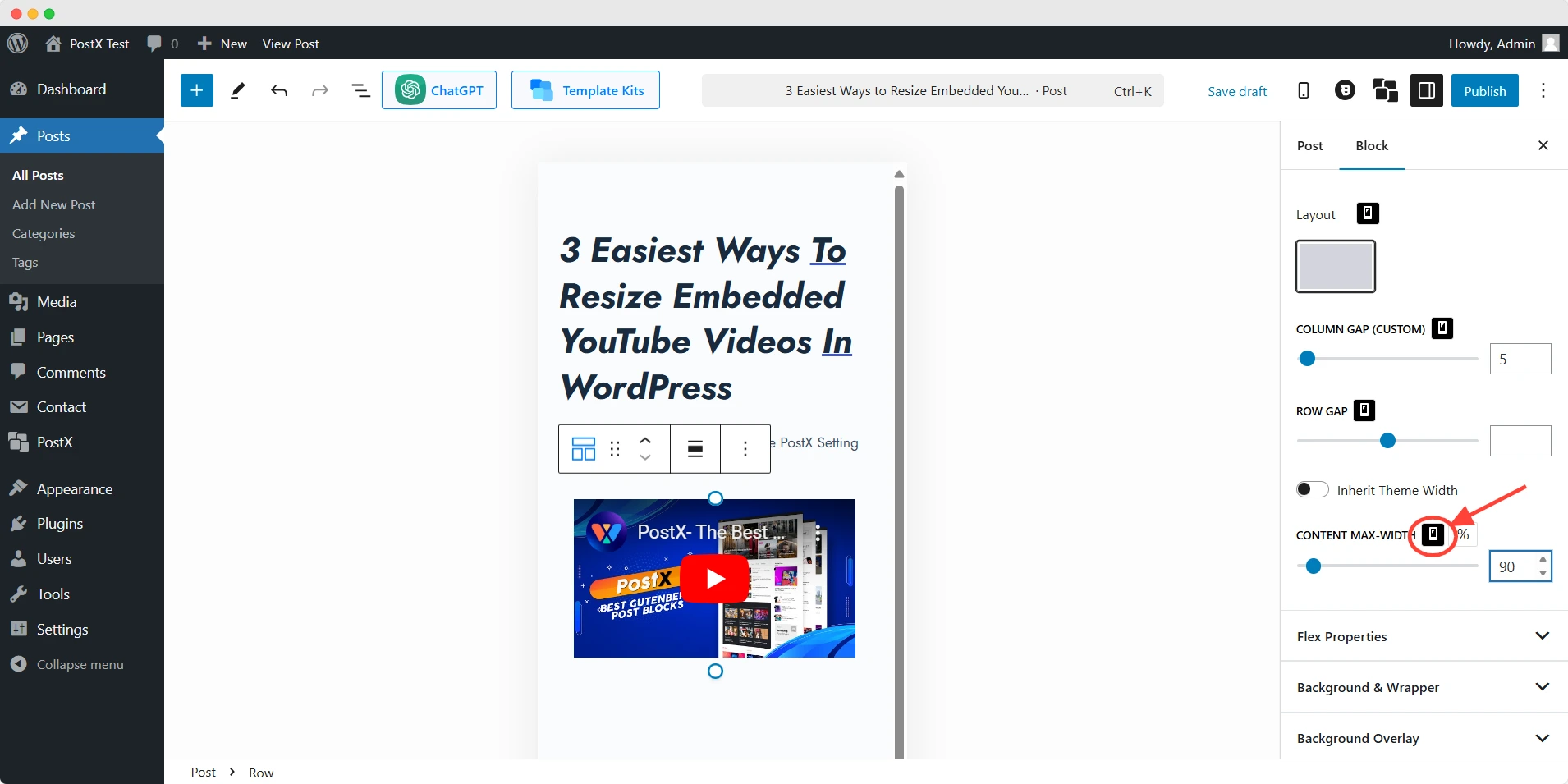This screenshot has height=784, width=1568.
Task: Open the Categories submenu link
Action: (44, 234)
